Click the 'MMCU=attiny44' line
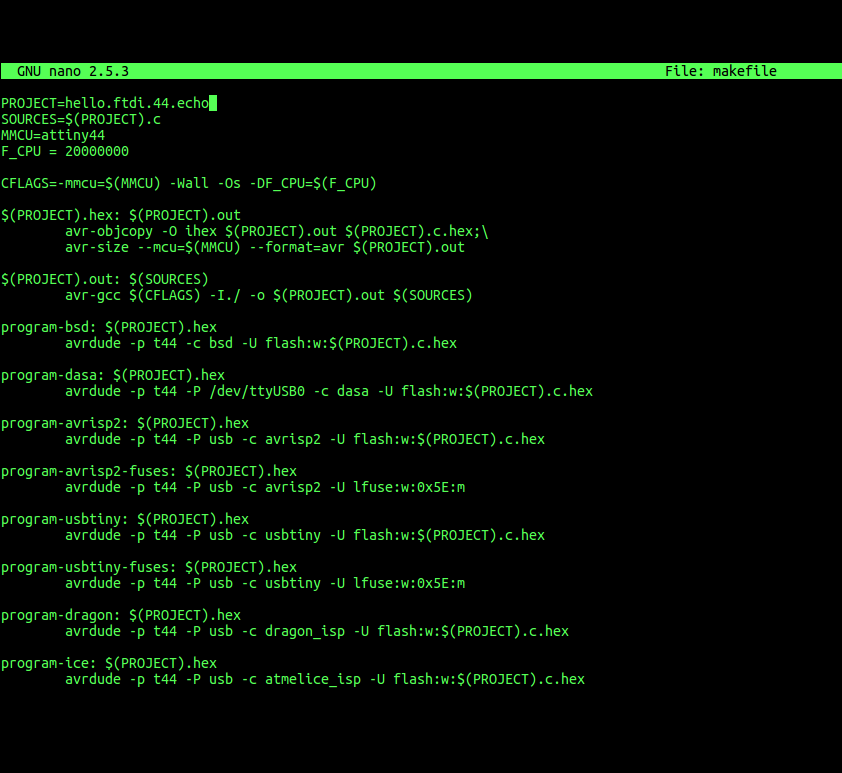Viewport: 842px width, 773px height. (53, 135)
